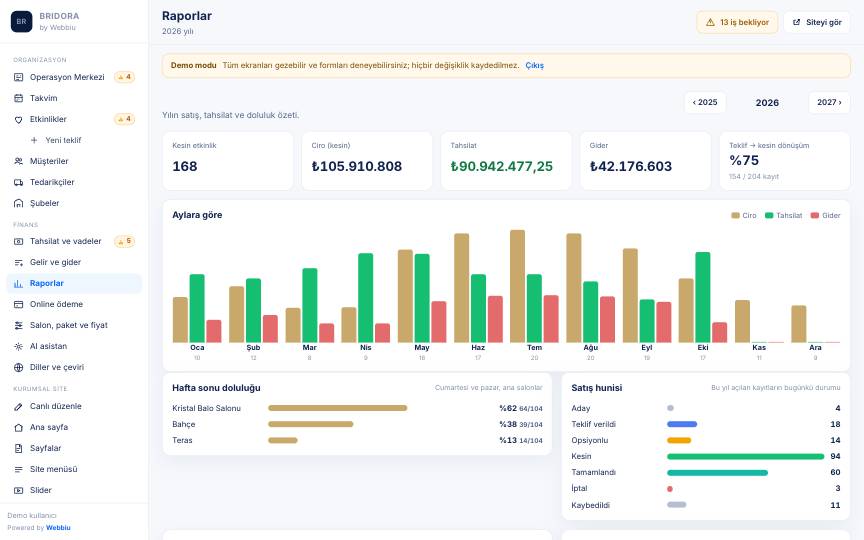This screenshot has width=864, height=540.
Task: Open Operasyon Merkezi icon in sidebar
Action: pyautogui.click(x=18, y=77)
